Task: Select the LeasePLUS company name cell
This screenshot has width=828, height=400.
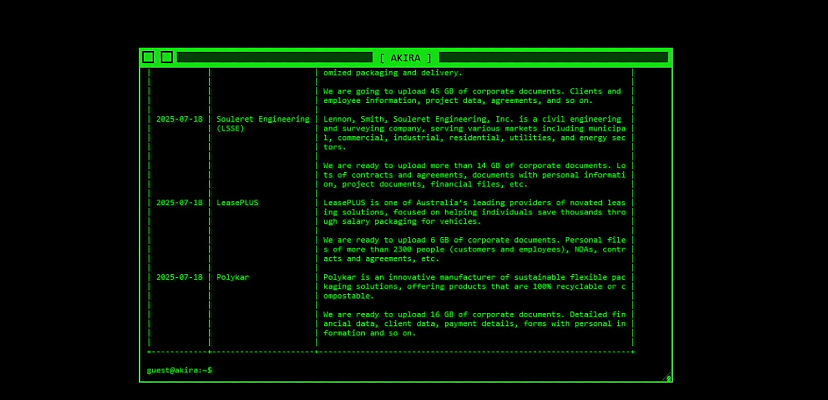Action: point(238,202)
